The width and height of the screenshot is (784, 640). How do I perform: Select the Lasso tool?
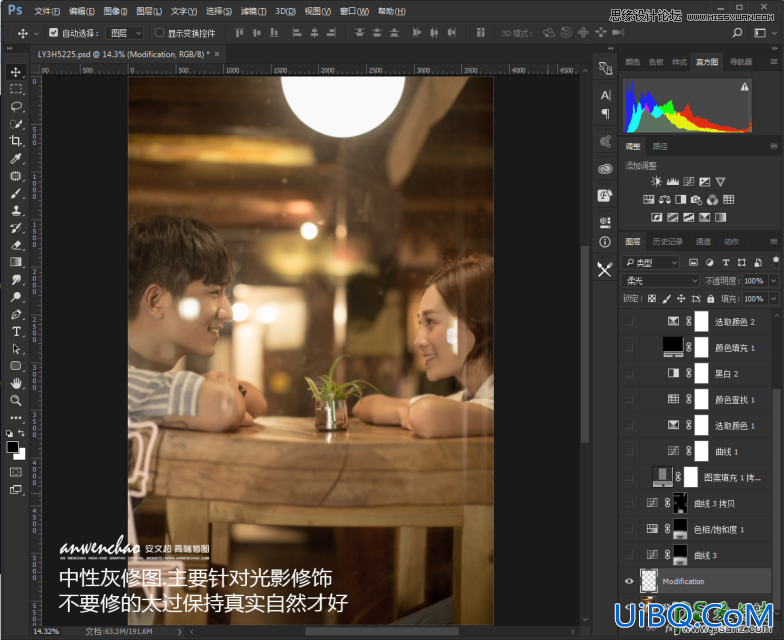[x=16, y=106]
